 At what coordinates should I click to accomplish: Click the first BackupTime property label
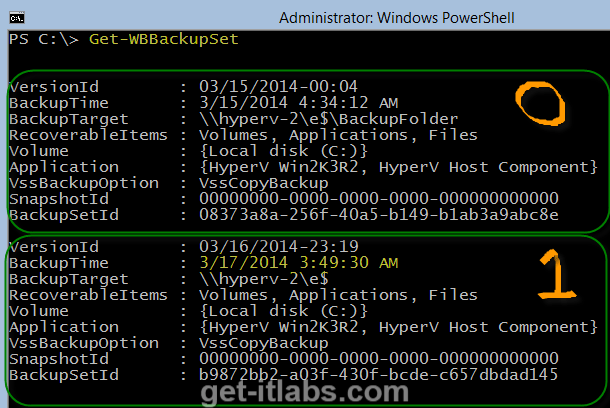tap(59, 103)
